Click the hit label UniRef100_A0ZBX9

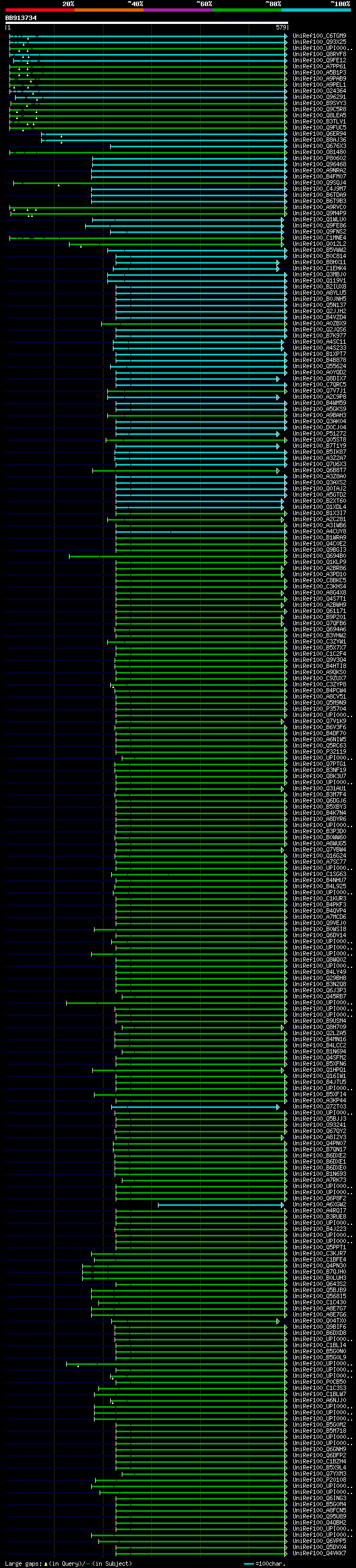tap(319, 324)
